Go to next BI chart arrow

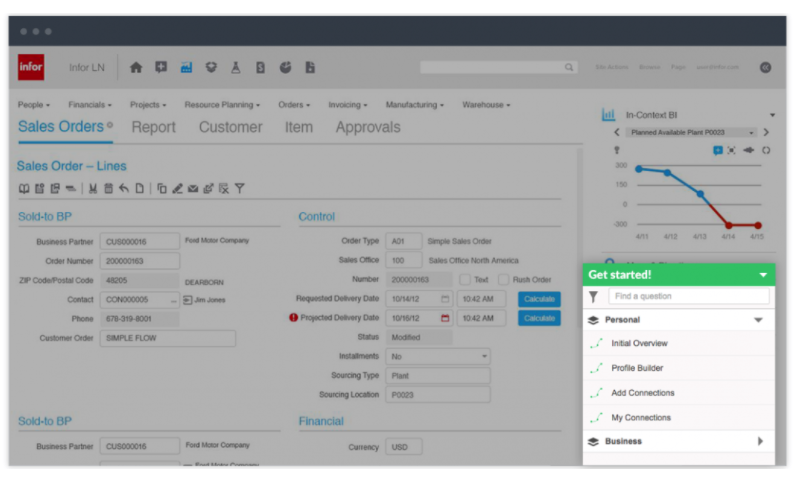tap(766, 132)
